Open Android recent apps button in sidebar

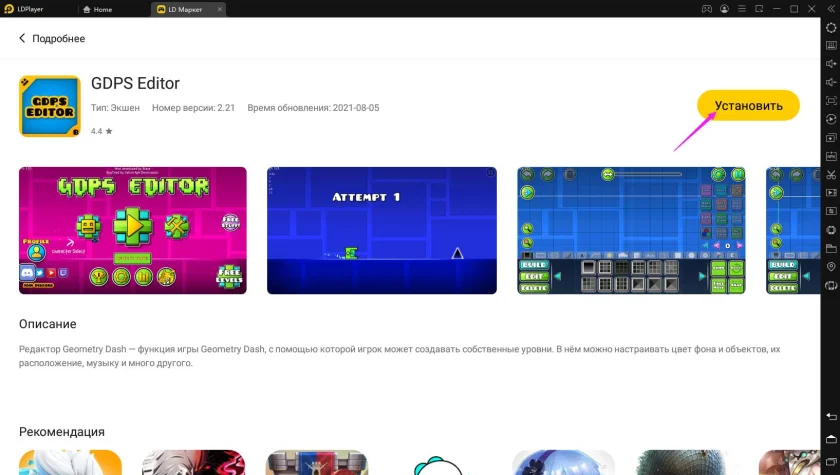tap(831, 462)
